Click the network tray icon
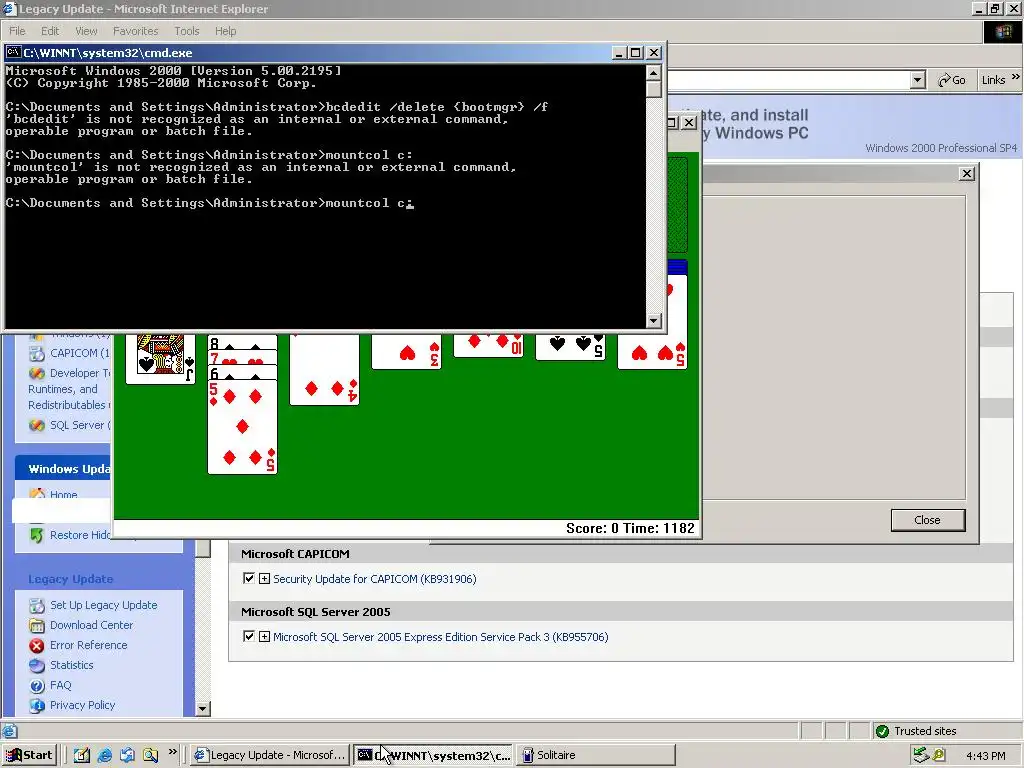1024x768 pixels. [921, 755]
